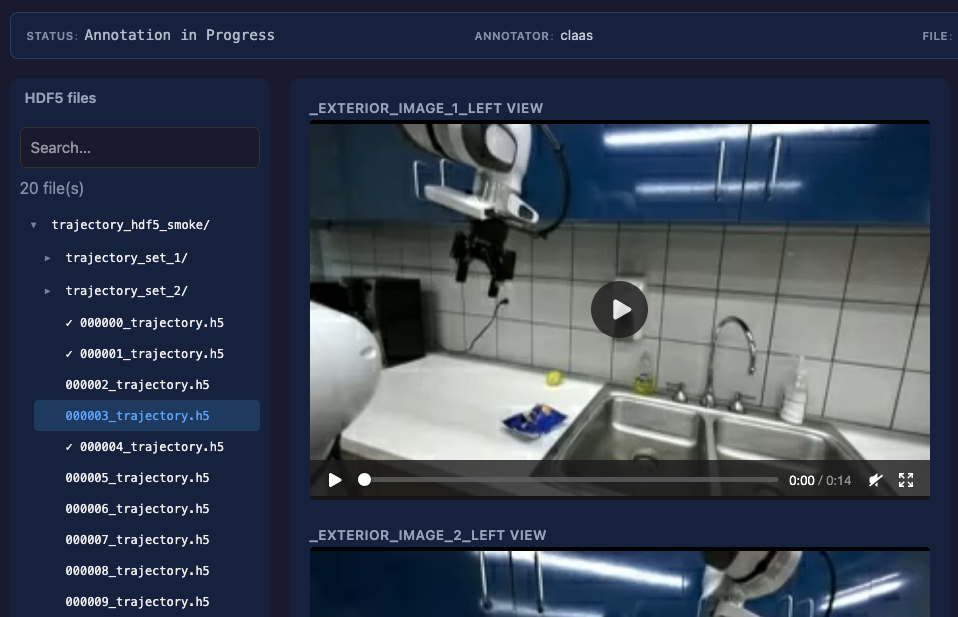Select 000007_trajectory.h5 file
Image resolution: width=958 pixels, height=617 pixels.
(x=137, y=540)
